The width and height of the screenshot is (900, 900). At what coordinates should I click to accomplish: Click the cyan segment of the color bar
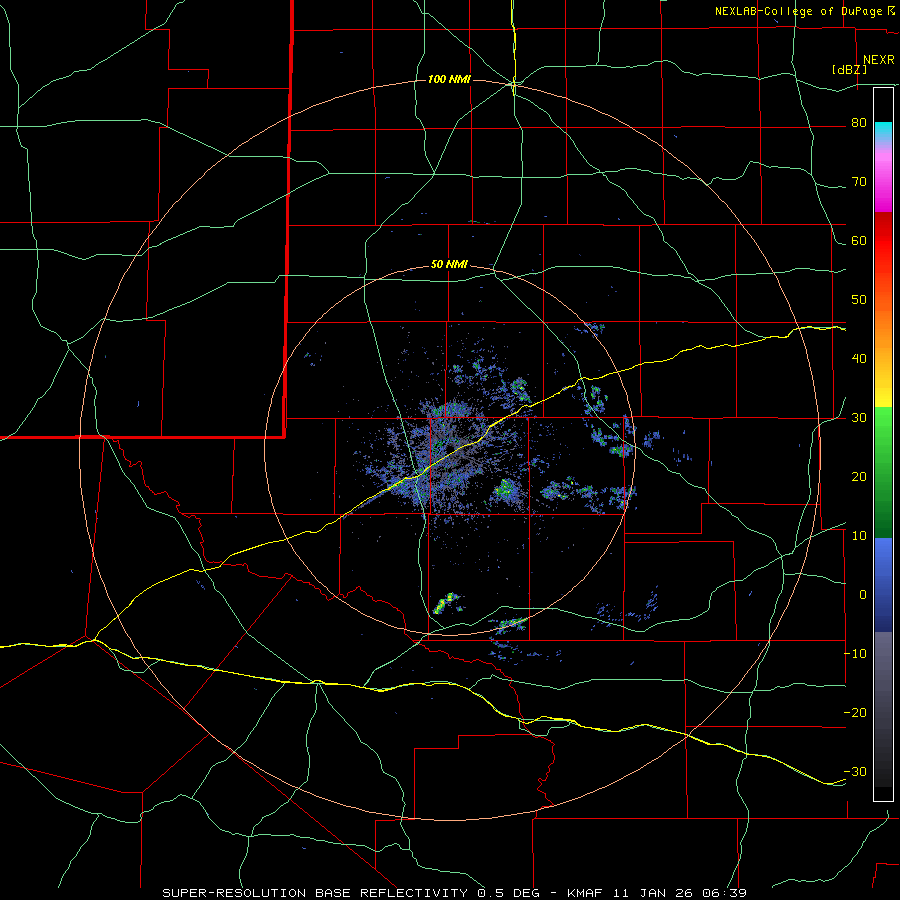tap(883, 131)
